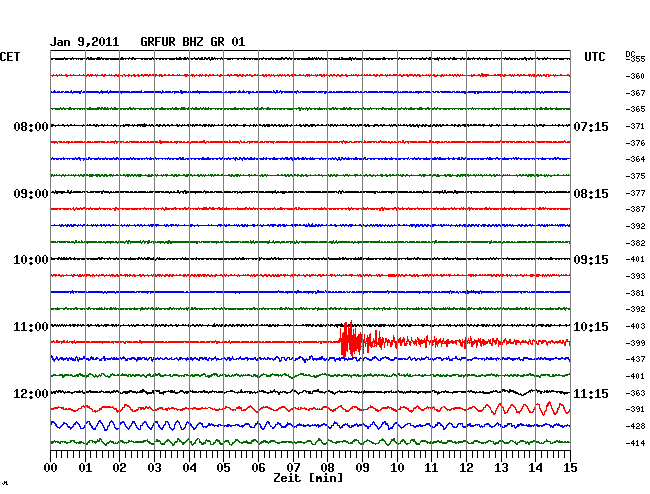Select DC offset value "-365"

point(635,109)
